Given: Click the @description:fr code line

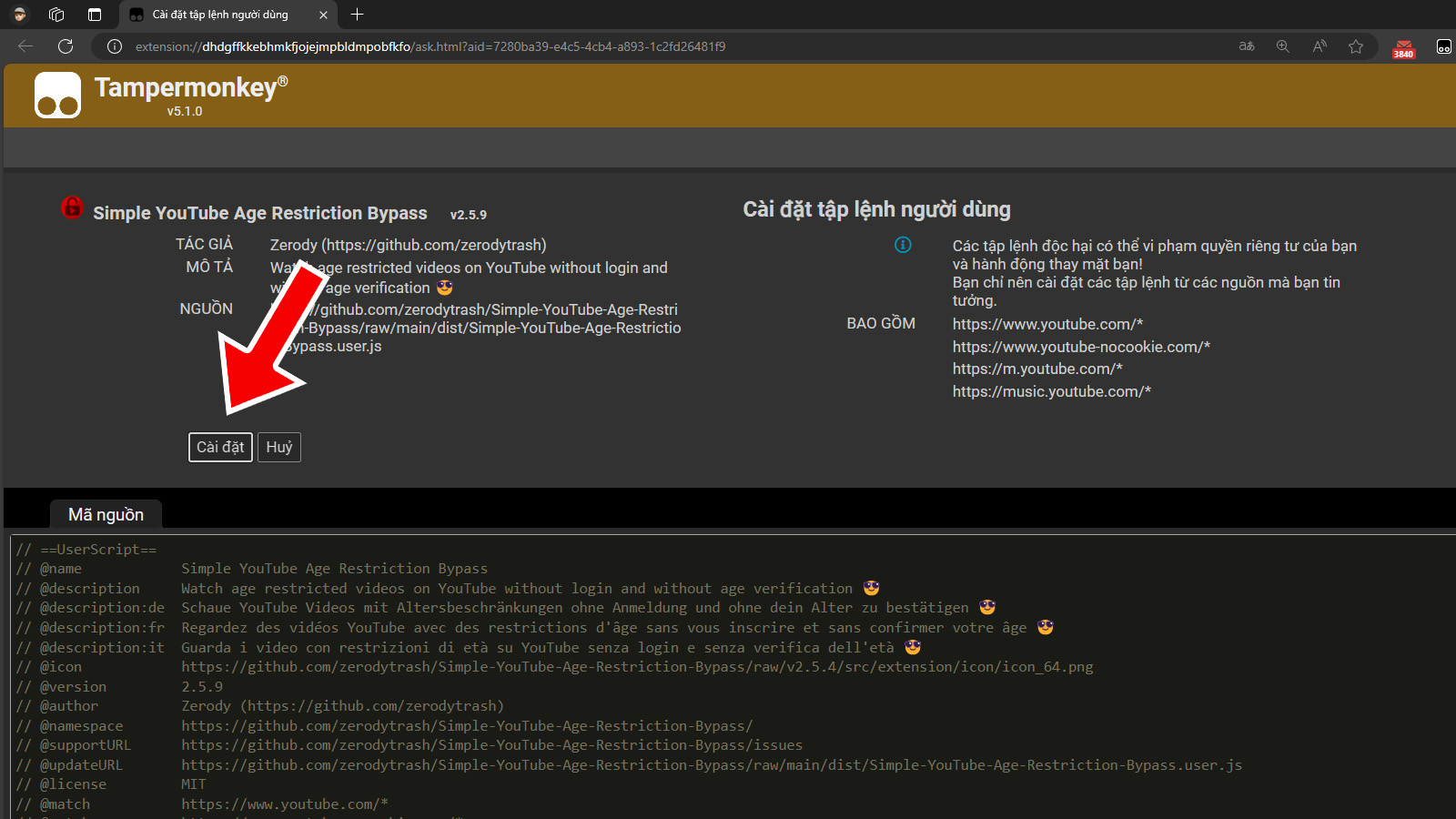Looking at the screenshot, I should tap(535, 628).
